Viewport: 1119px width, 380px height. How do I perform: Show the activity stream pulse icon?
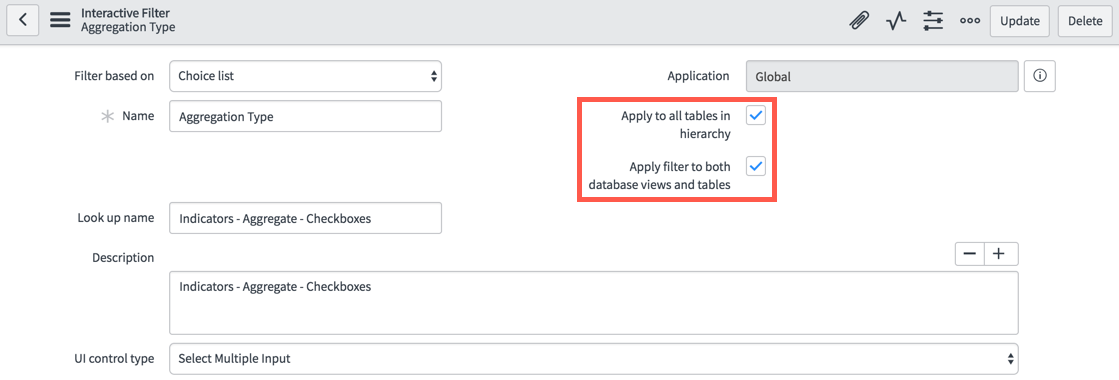(895, 21)
